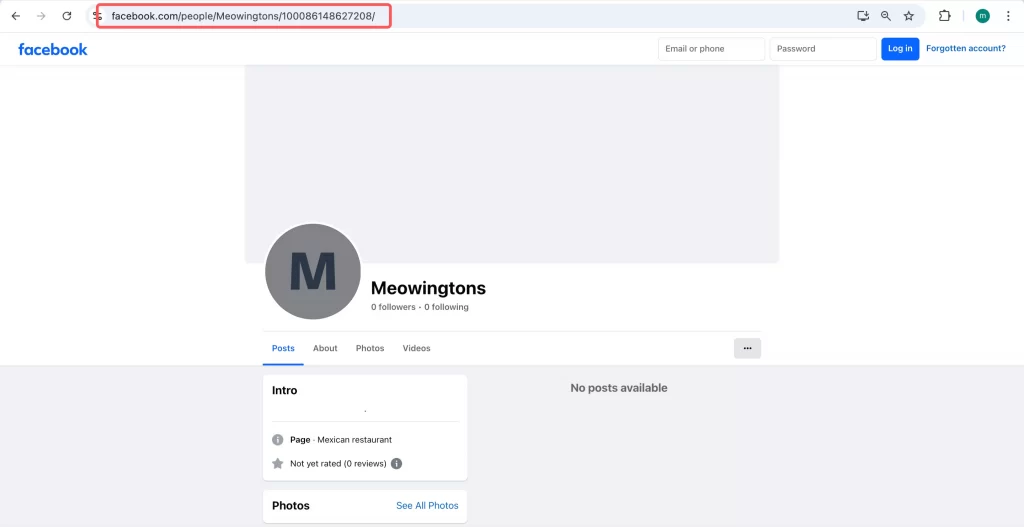Screen dimensions: 1024x527
Task: Click the 'Not yet rated (0 reviews)' text
Action: click(x=338, y=464)
